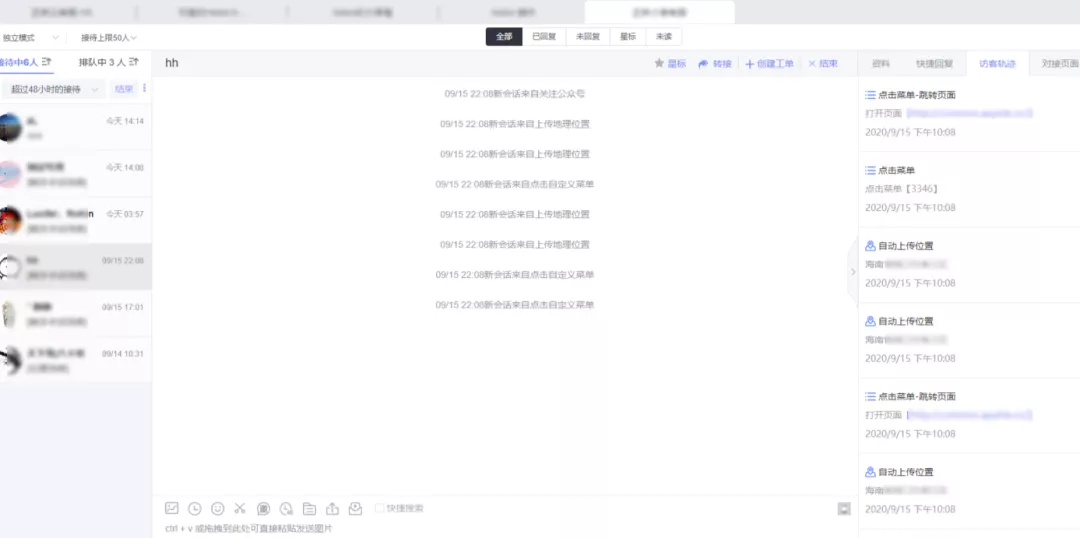Expand the 超过48小时的接待 dropdown

(x=53, y=89)
